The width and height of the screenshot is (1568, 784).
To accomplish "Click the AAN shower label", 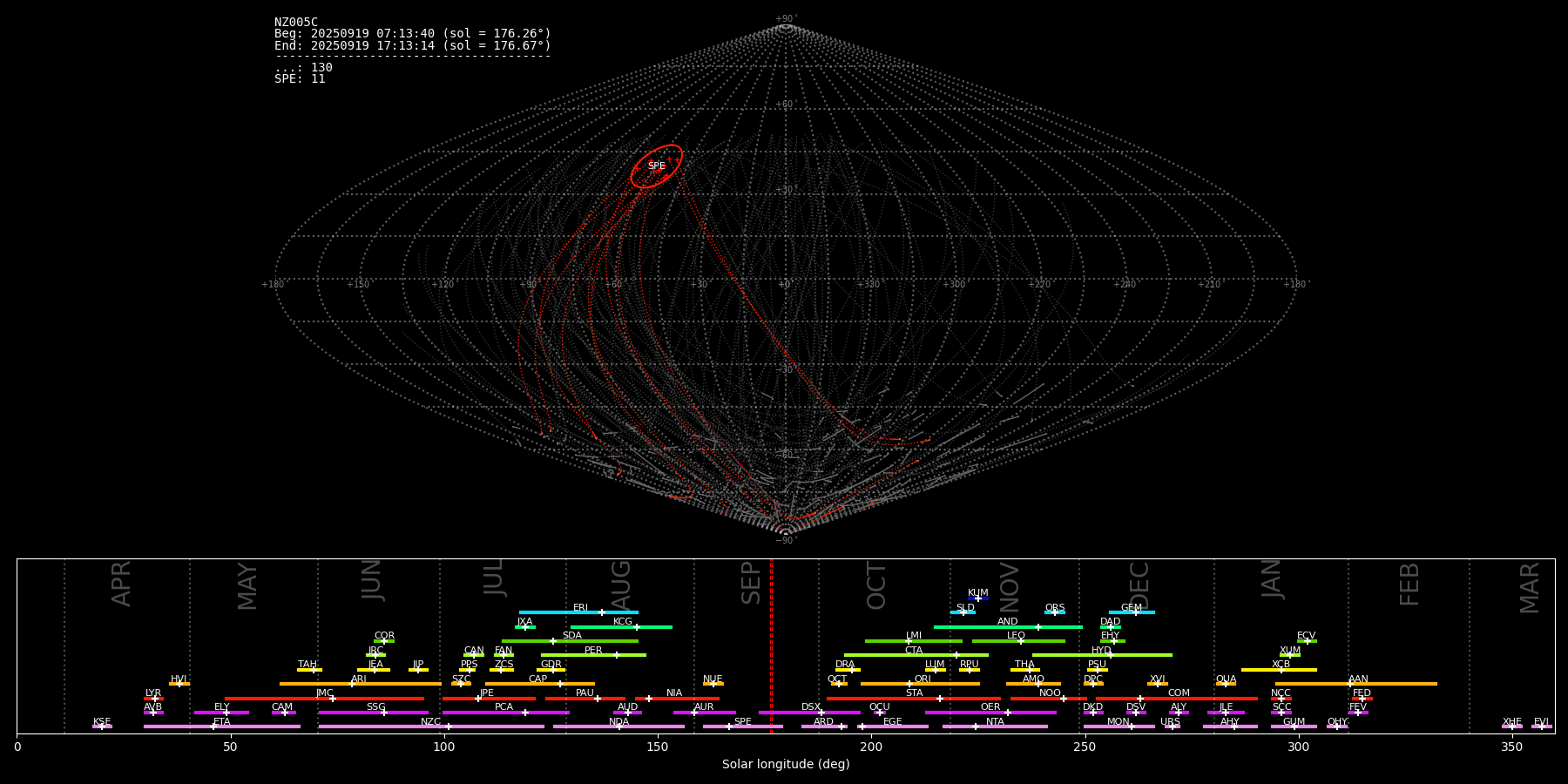I will click(1358, 679).
